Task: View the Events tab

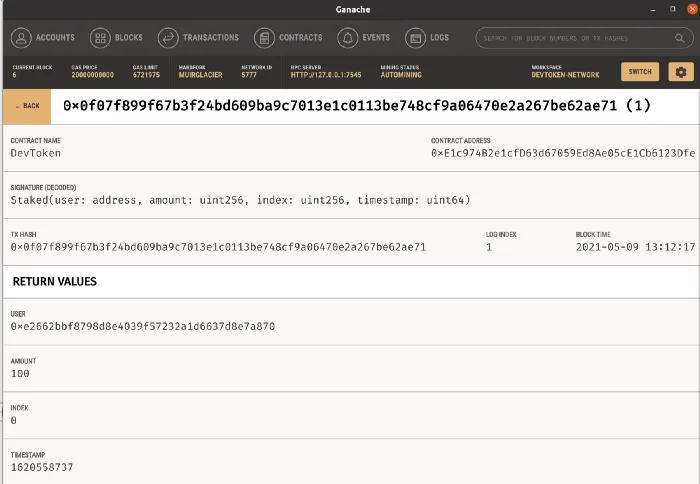Action: (x=376, y=38)
